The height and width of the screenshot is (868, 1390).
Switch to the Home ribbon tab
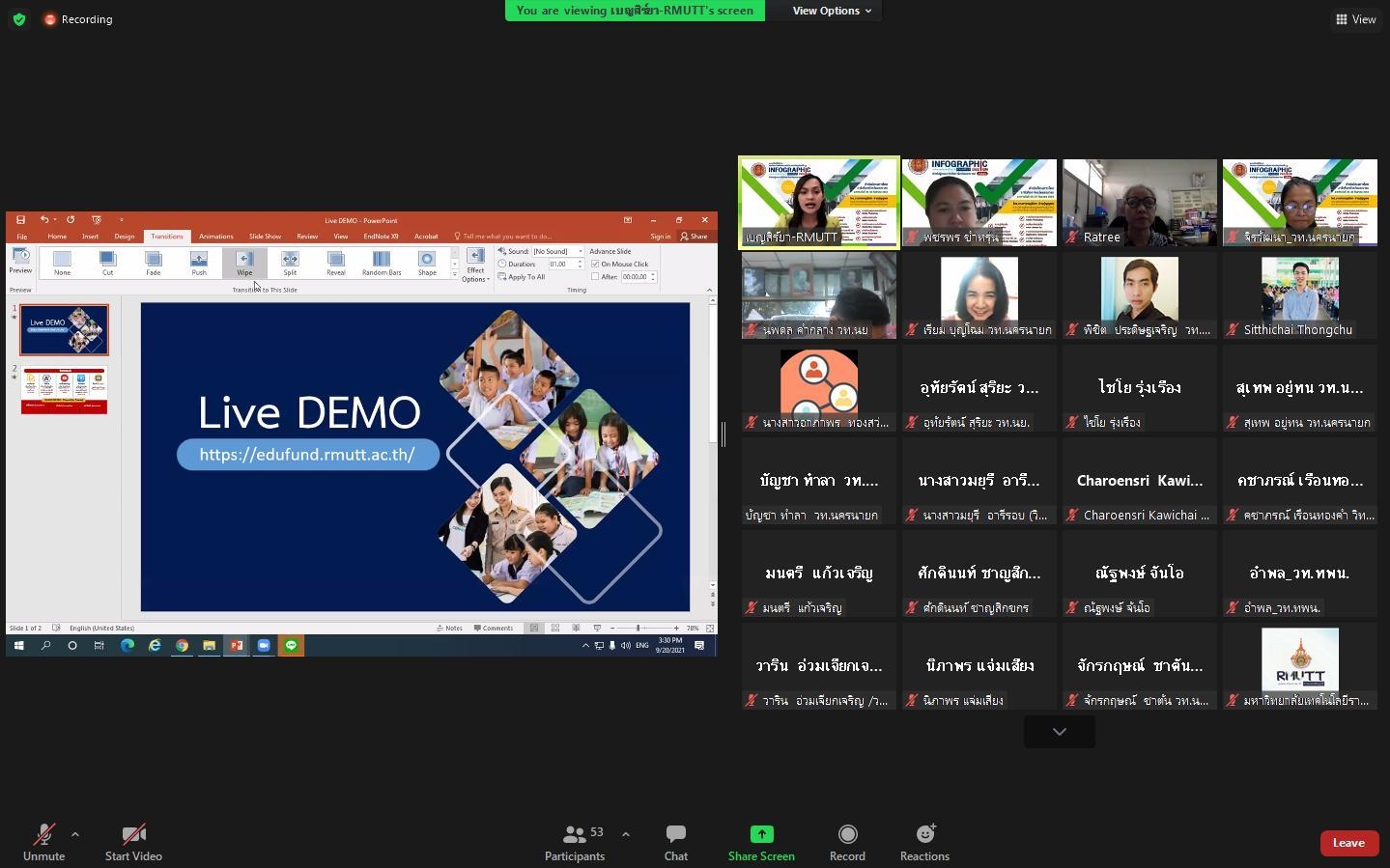(57, 237)
